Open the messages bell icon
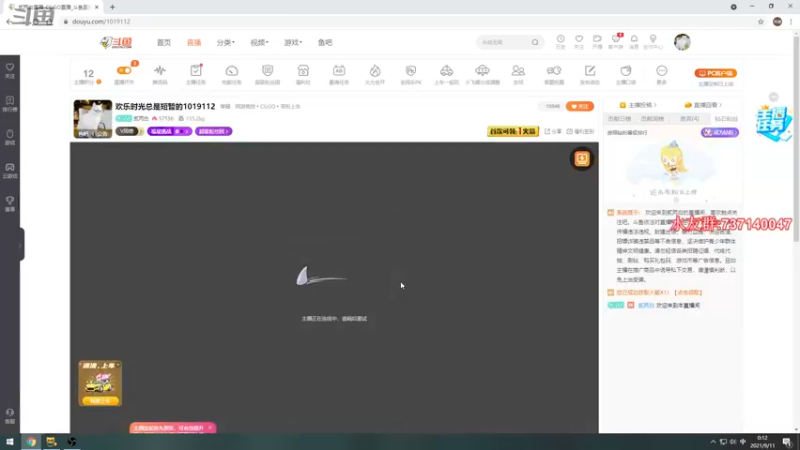Image resolution: width=800 pixels, height=450 pixels. 634,42
